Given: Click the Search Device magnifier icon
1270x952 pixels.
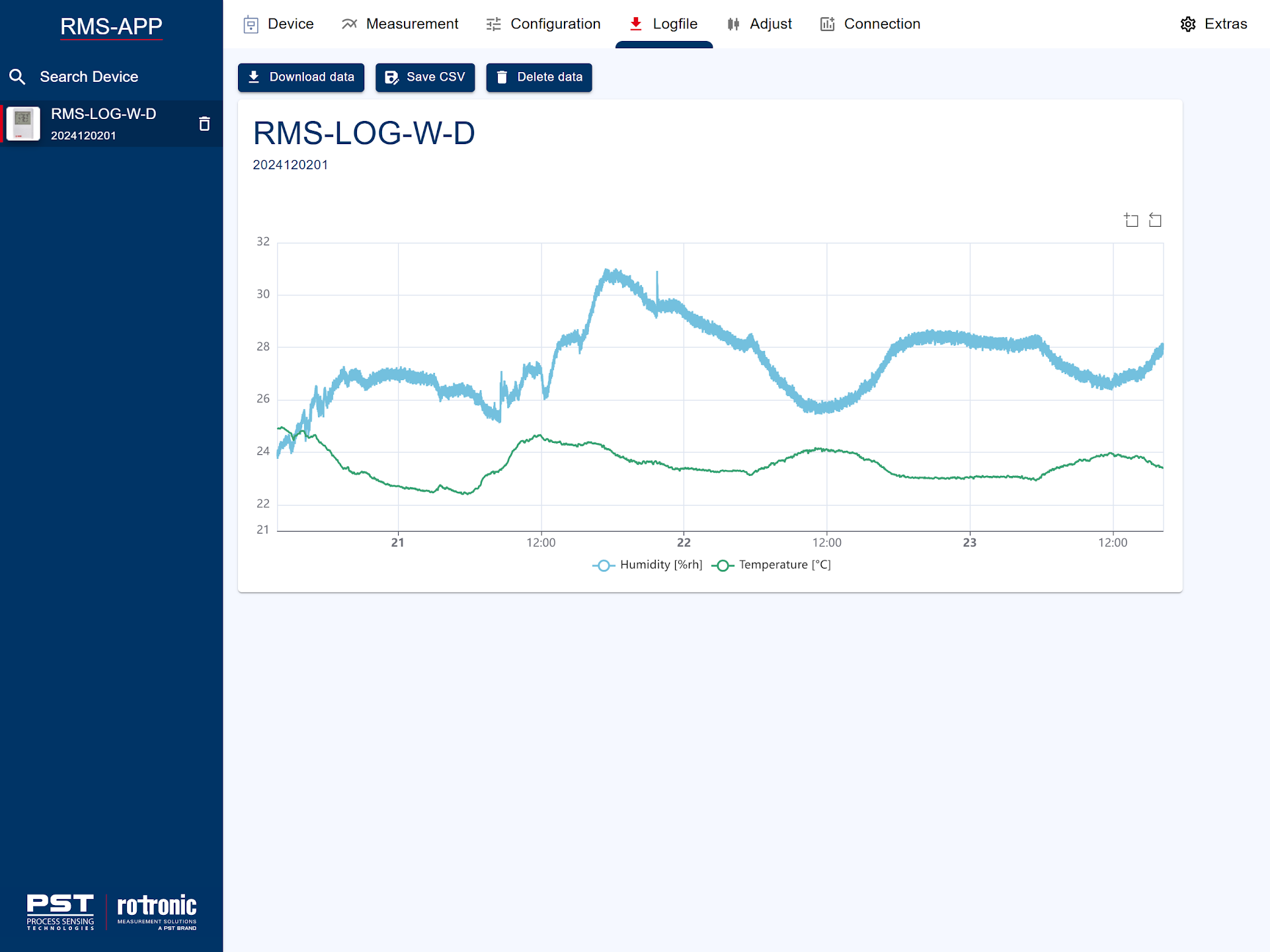Looking at the screenshot, I should click(17, 77).
